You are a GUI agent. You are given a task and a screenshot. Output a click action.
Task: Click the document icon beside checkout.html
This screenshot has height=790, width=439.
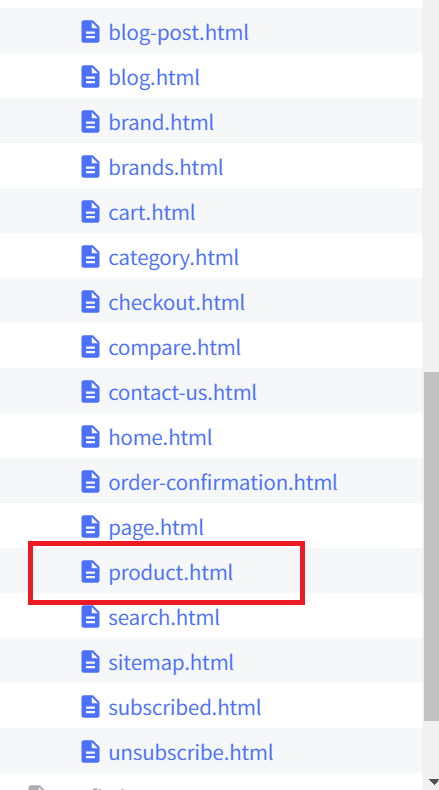[x=90, y=302]
